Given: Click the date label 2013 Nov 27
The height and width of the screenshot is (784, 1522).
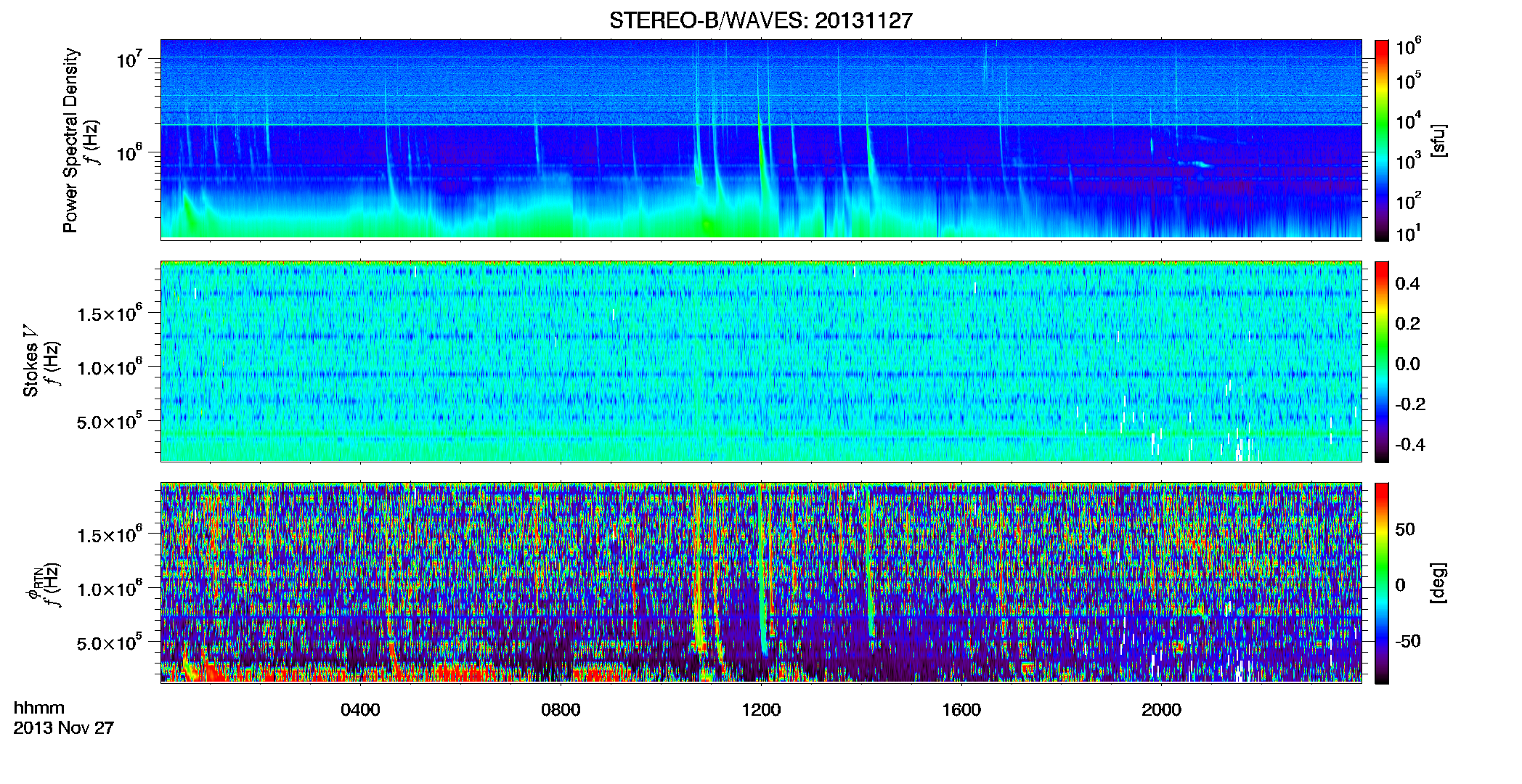Looking at the screenshot, I should (x=64, y=728).
